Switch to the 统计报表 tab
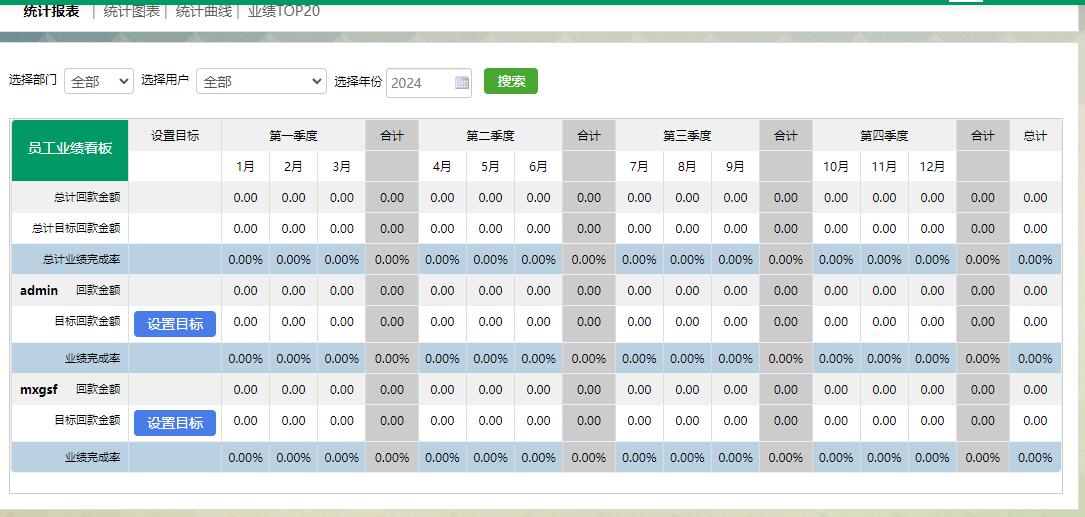The height and width of the screenshot is (517, 1085). (x=51, y=12)
